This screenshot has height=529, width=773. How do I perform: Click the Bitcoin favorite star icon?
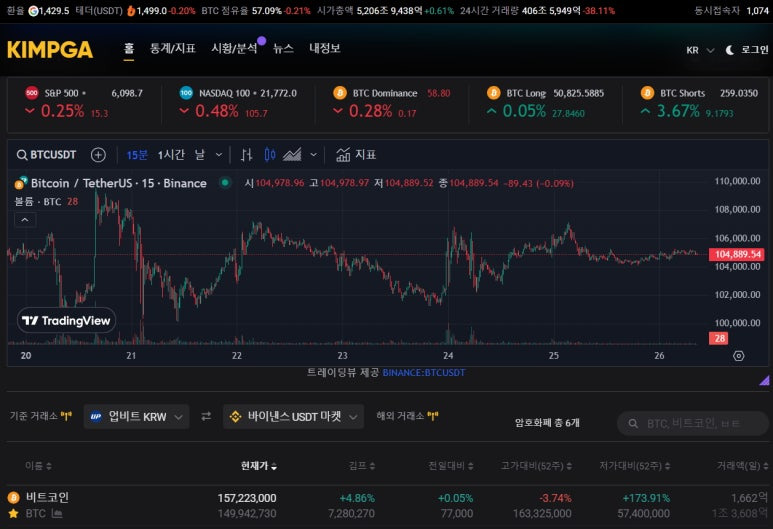[13, 514]
